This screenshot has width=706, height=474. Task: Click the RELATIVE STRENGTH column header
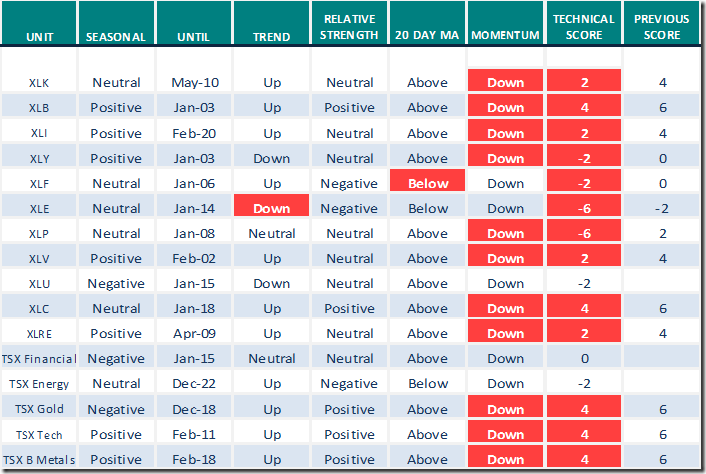pos(350,29)
